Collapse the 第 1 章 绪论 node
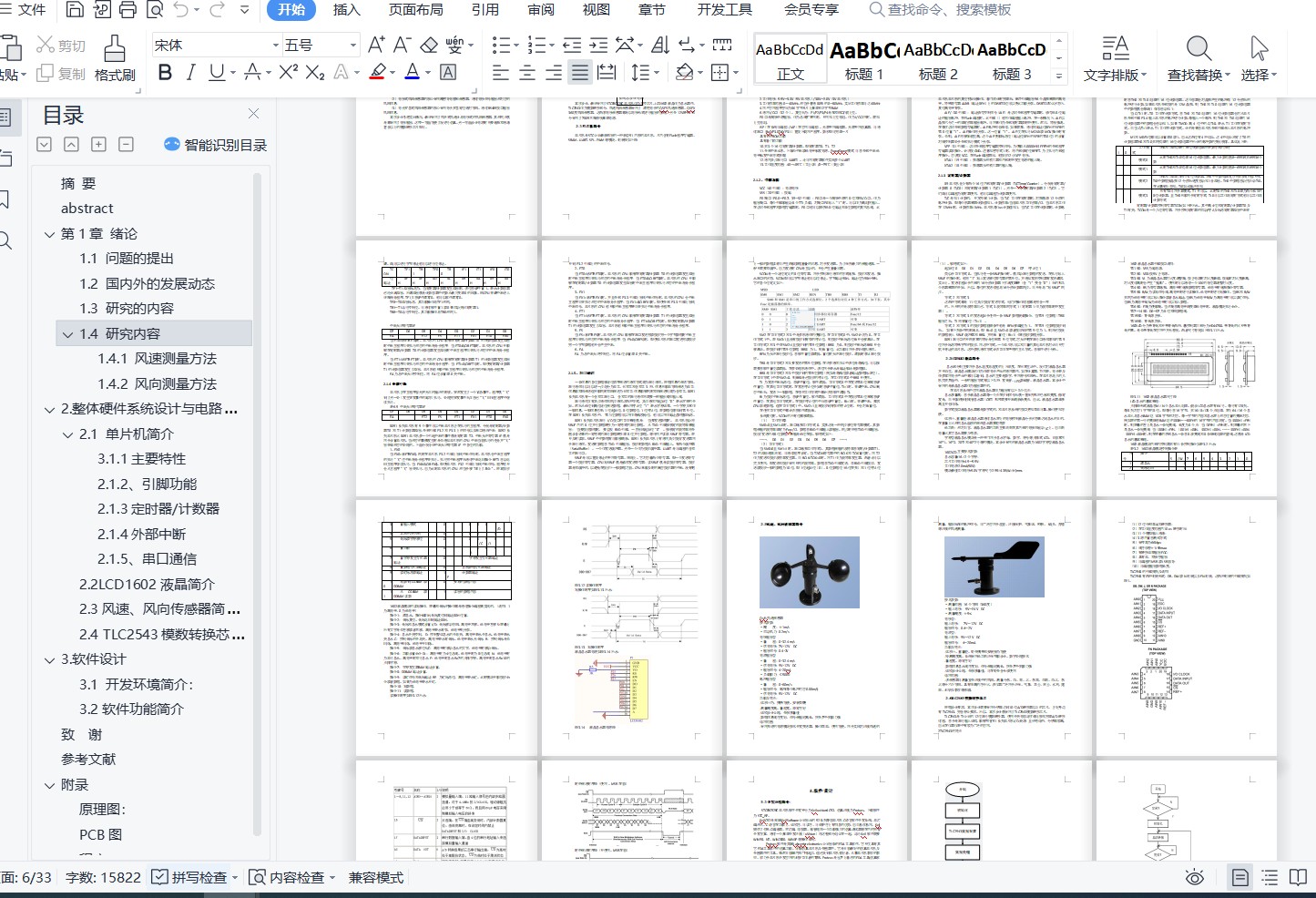This screenshot has width=1316, height=898. point(49,234)
